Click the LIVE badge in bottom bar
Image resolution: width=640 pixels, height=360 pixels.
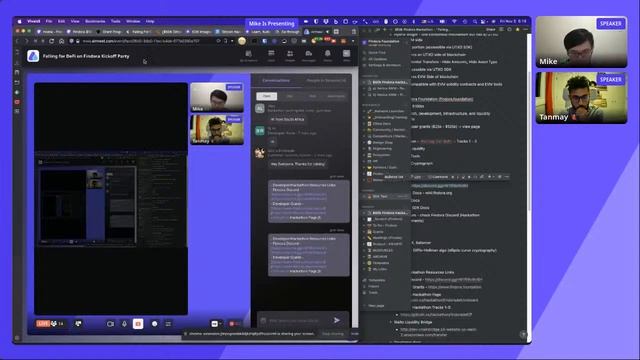[x=42, y=324]
